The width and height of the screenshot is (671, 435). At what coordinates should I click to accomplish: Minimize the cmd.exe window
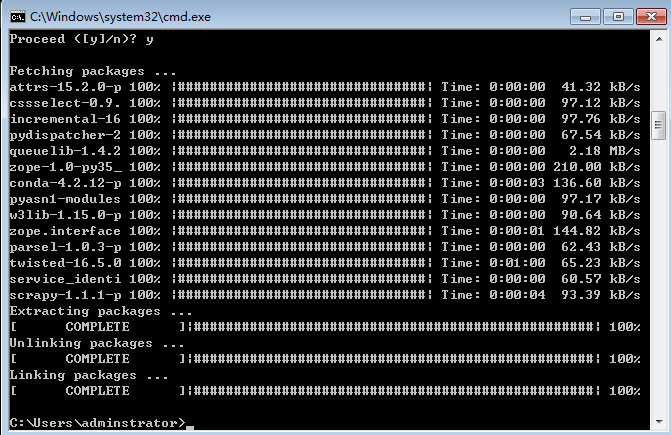[585, 17]
